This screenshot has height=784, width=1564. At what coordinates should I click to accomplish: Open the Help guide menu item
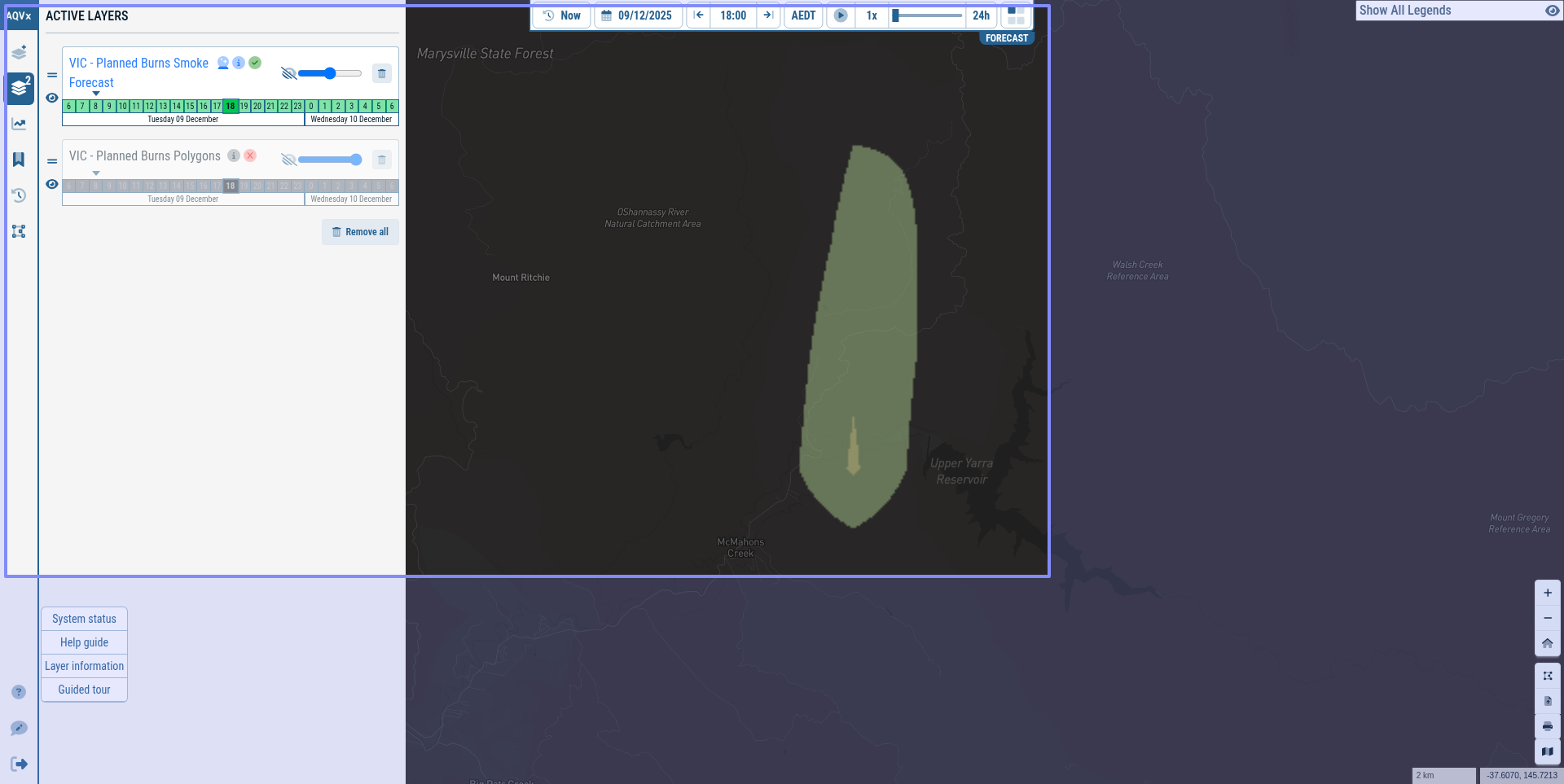tap(84, 642)
